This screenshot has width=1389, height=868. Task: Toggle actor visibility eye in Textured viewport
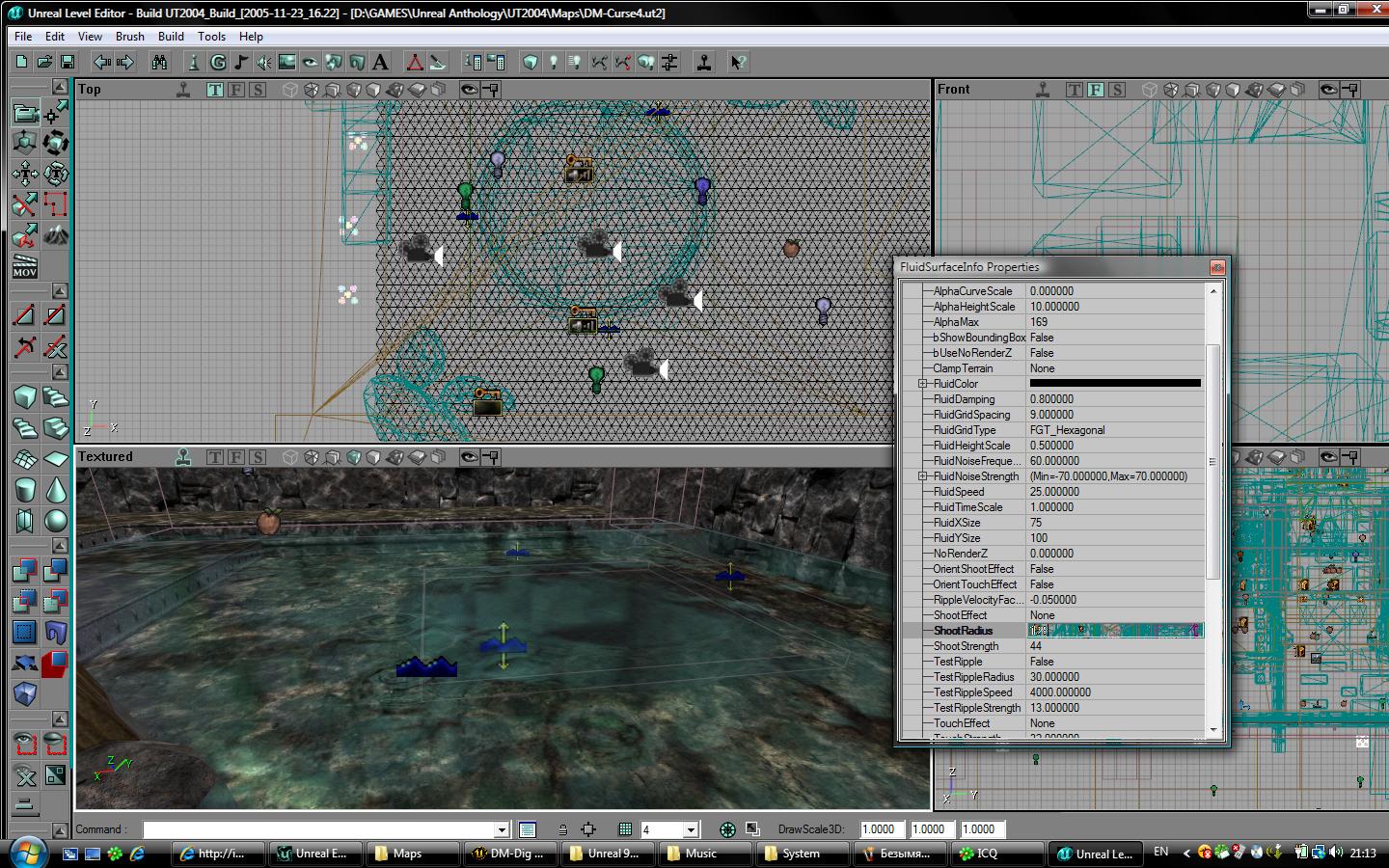point(469,457)
